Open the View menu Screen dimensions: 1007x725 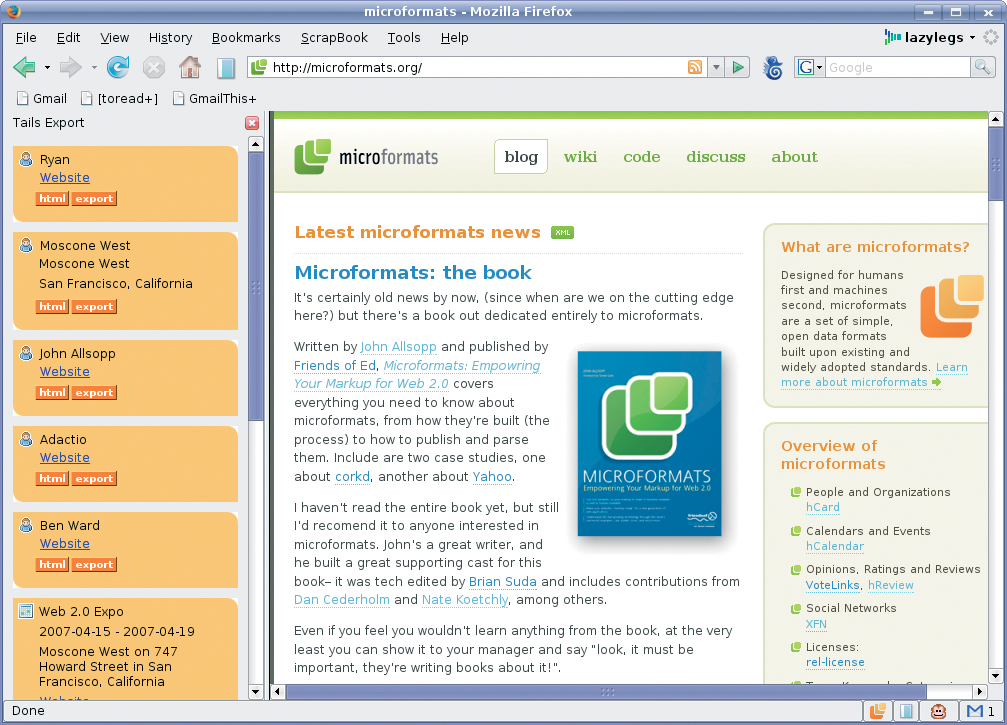click(x=114, y=37)
